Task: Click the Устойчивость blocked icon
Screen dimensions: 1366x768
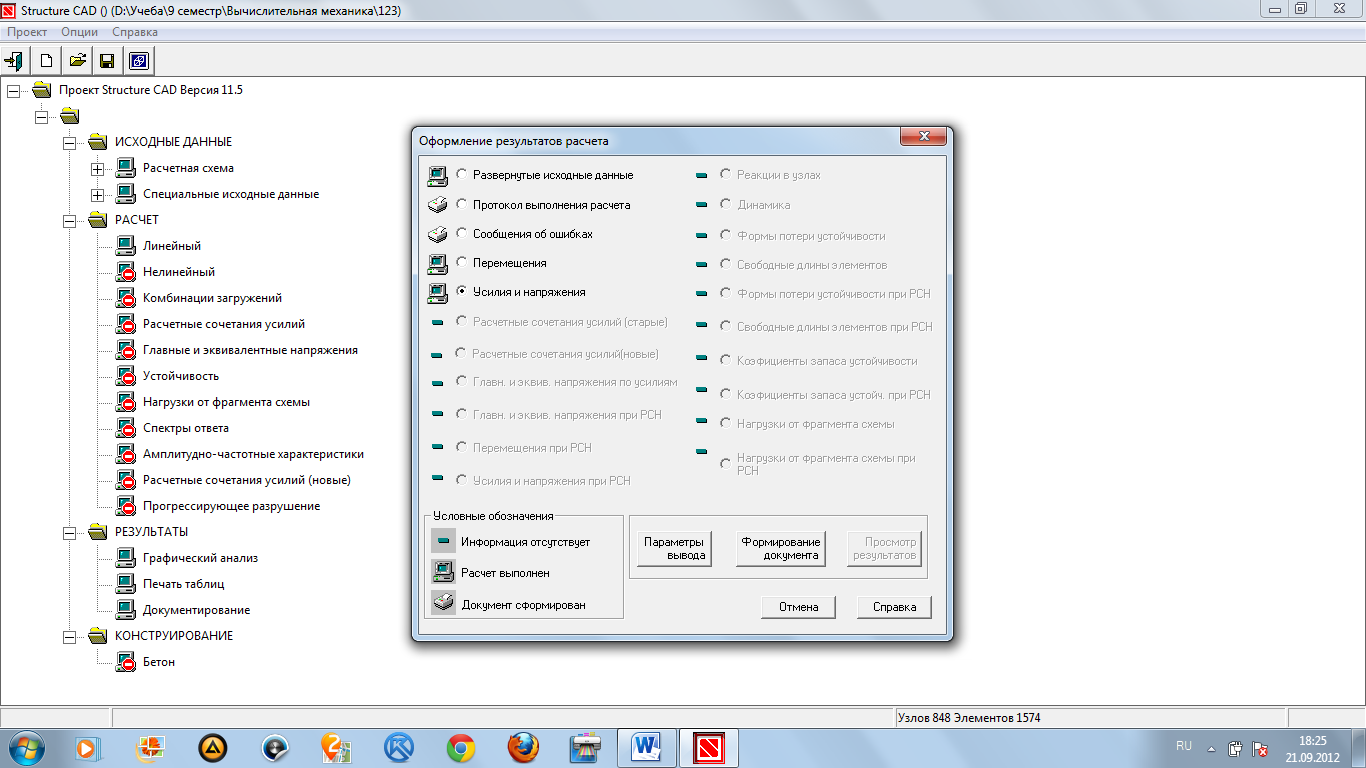Action: click(x=125, y=376)
